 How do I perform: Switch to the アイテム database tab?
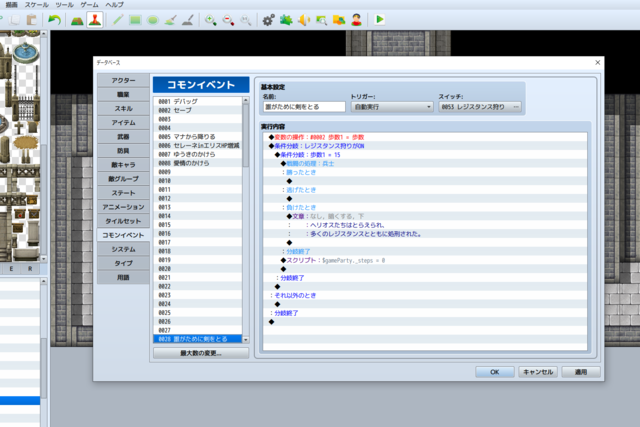[x=123, y=122]
